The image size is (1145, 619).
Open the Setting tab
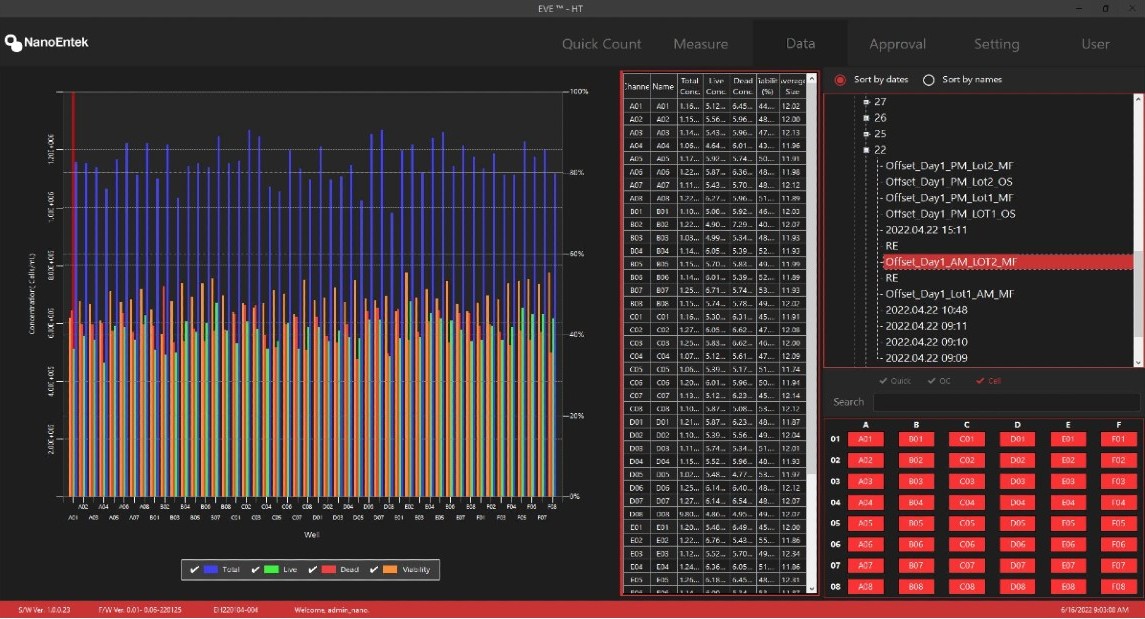click(996, 44)
